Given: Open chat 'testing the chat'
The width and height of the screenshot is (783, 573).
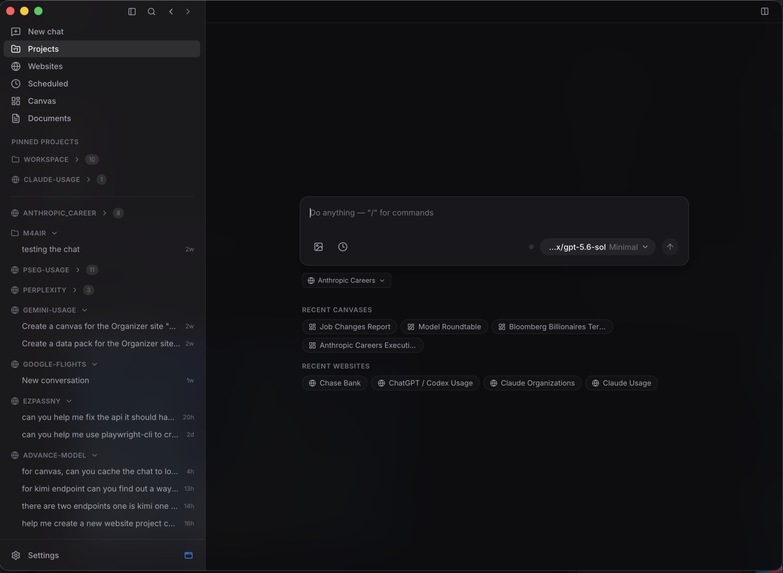Looking at the screenshot, I should (102, 249).
